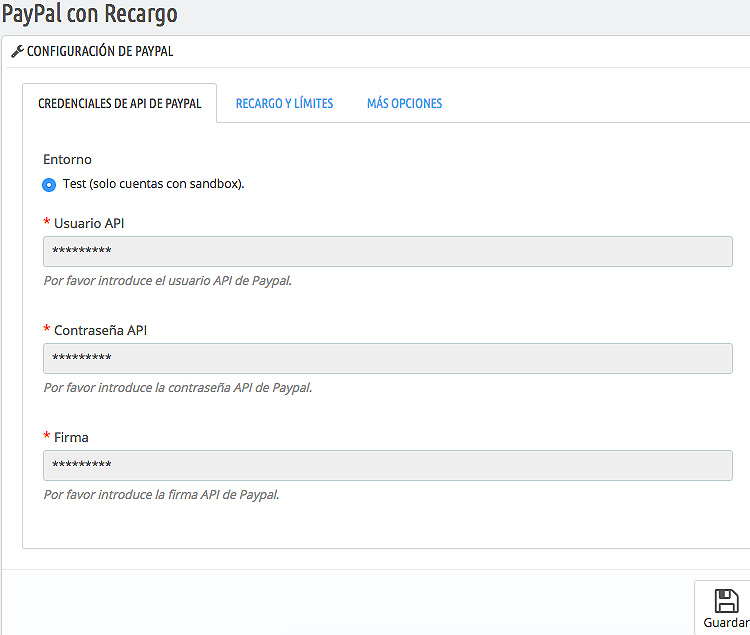This screenshot has height=635, width=750.
Task: Switch to the Recargo y Límites tab
Action: 284,103
